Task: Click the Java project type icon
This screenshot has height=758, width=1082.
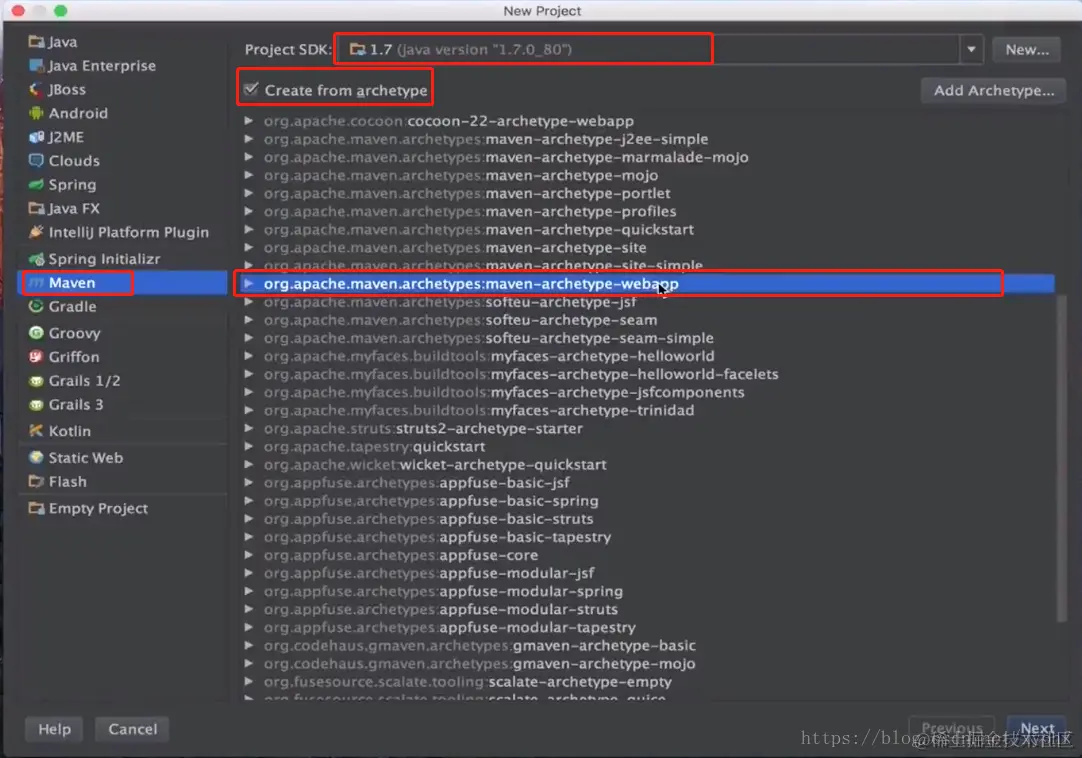Action: point(36,42)
